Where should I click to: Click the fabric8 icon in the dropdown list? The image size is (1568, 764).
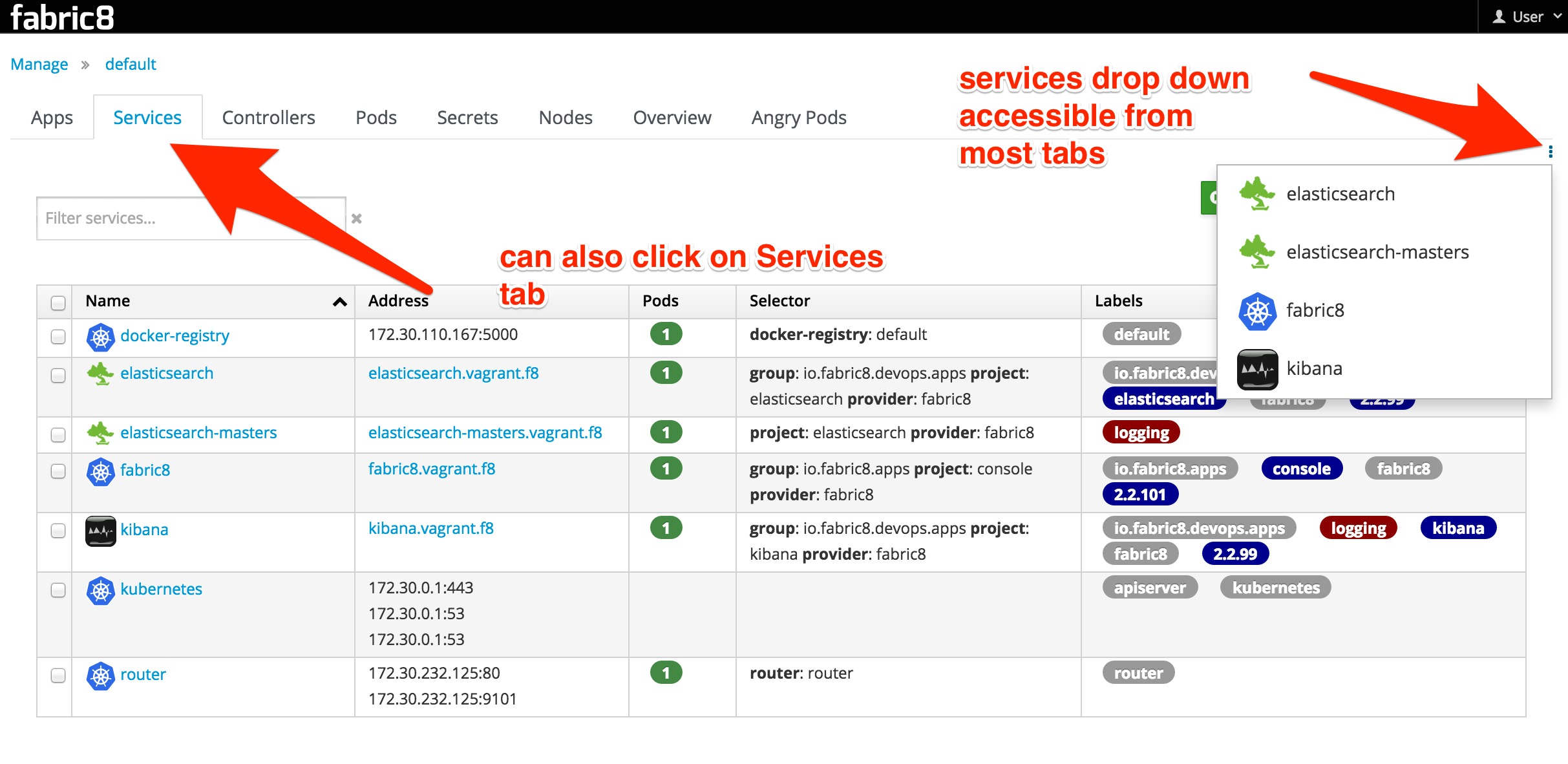coord(1257,311)
